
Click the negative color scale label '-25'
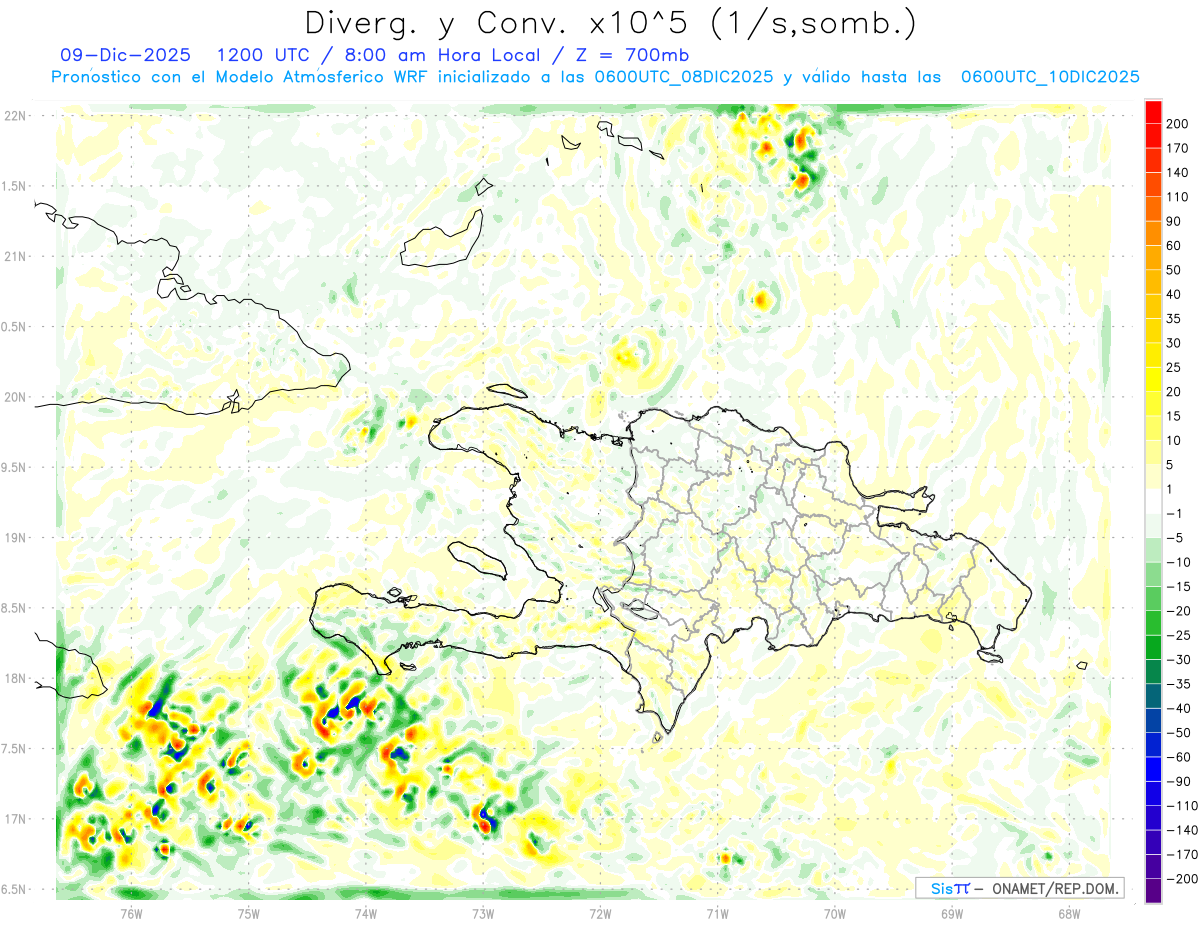1178,635
